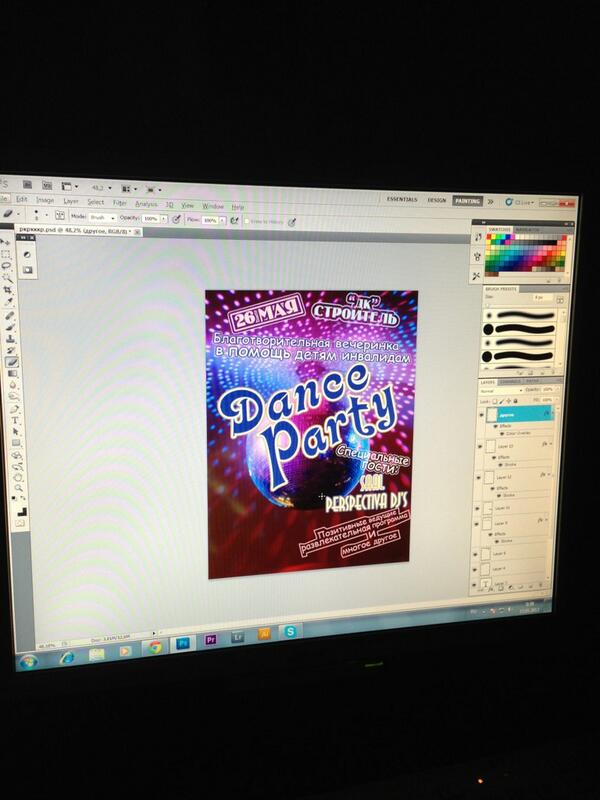Open the Edit menu
The image size is (600, 800).
[21, 199]
